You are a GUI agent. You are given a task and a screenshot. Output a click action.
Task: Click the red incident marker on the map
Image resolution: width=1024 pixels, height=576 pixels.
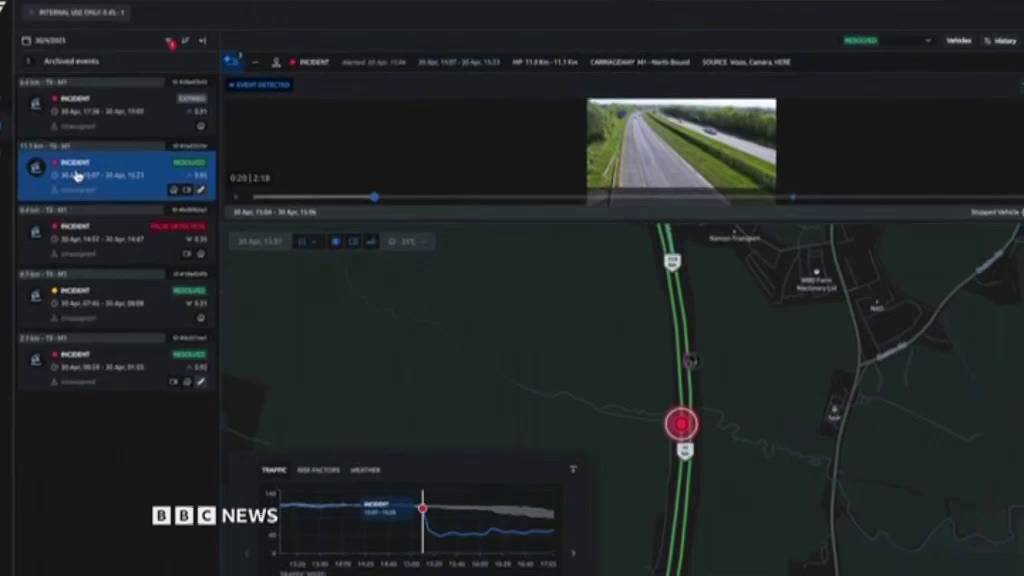(x=681, y=424)
